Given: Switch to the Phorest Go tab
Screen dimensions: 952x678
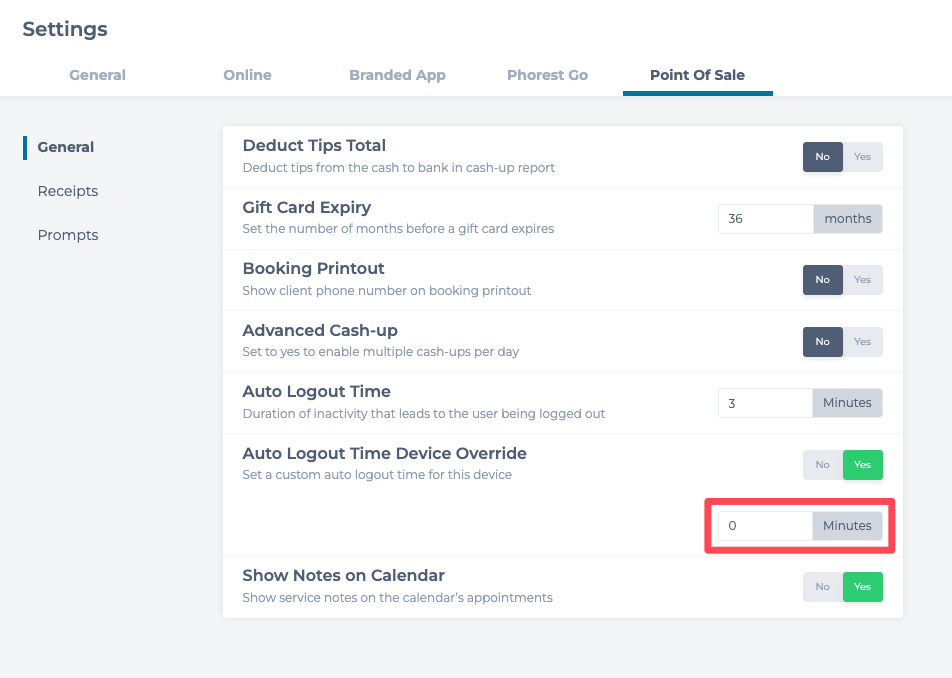Looking at the screenshot, I should (x=547, y=75).
